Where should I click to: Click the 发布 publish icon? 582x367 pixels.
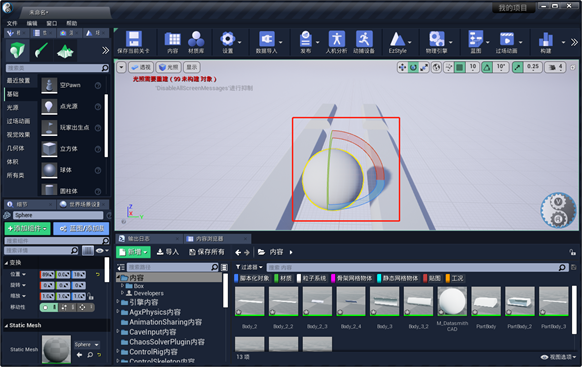click(x=305, y=39)
